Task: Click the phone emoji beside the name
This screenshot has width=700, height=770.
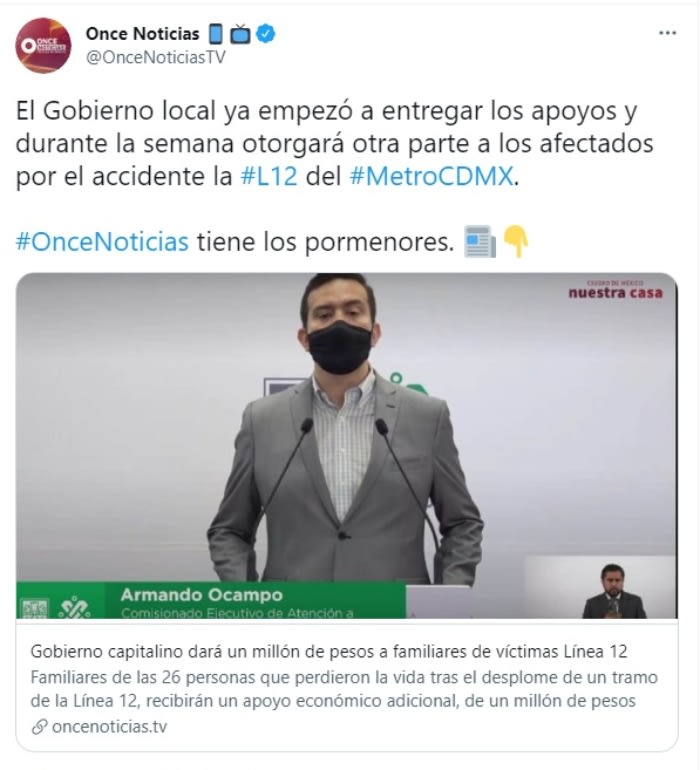Action: pyautogui.click(x=216, y=34)
